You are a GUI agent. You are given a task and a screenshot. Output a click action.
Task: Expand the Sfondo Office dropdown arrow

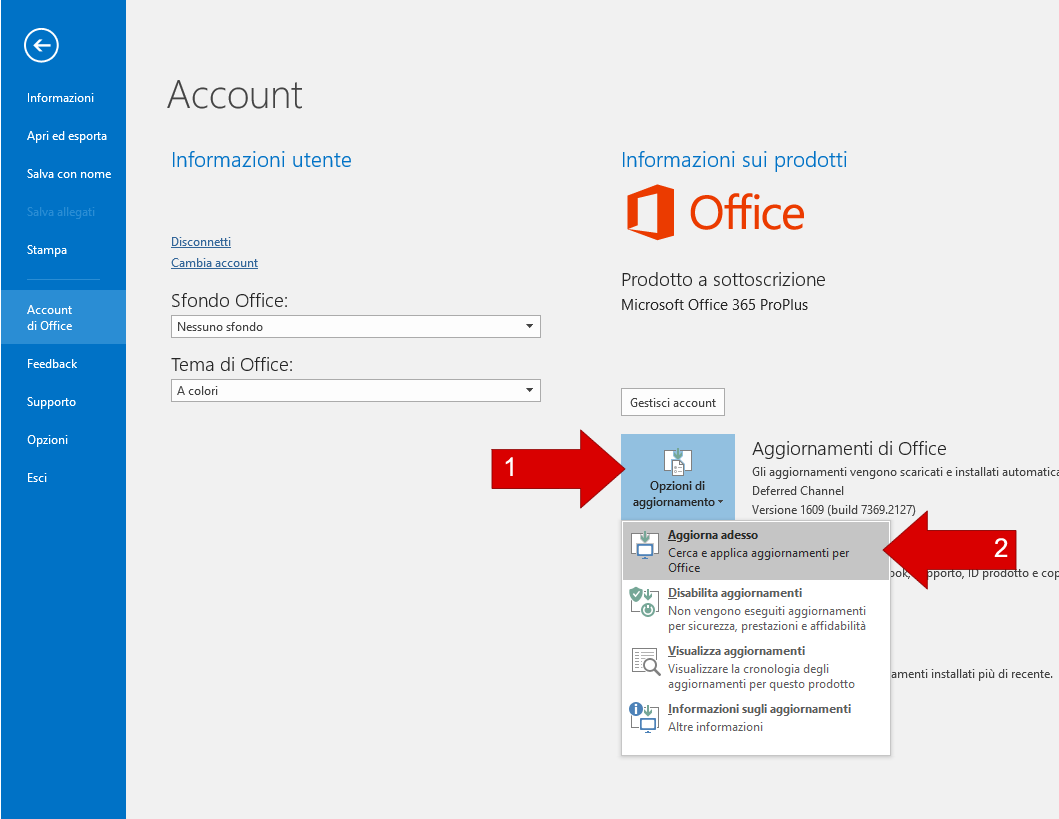pyautogui.click(x=530, y=327)
